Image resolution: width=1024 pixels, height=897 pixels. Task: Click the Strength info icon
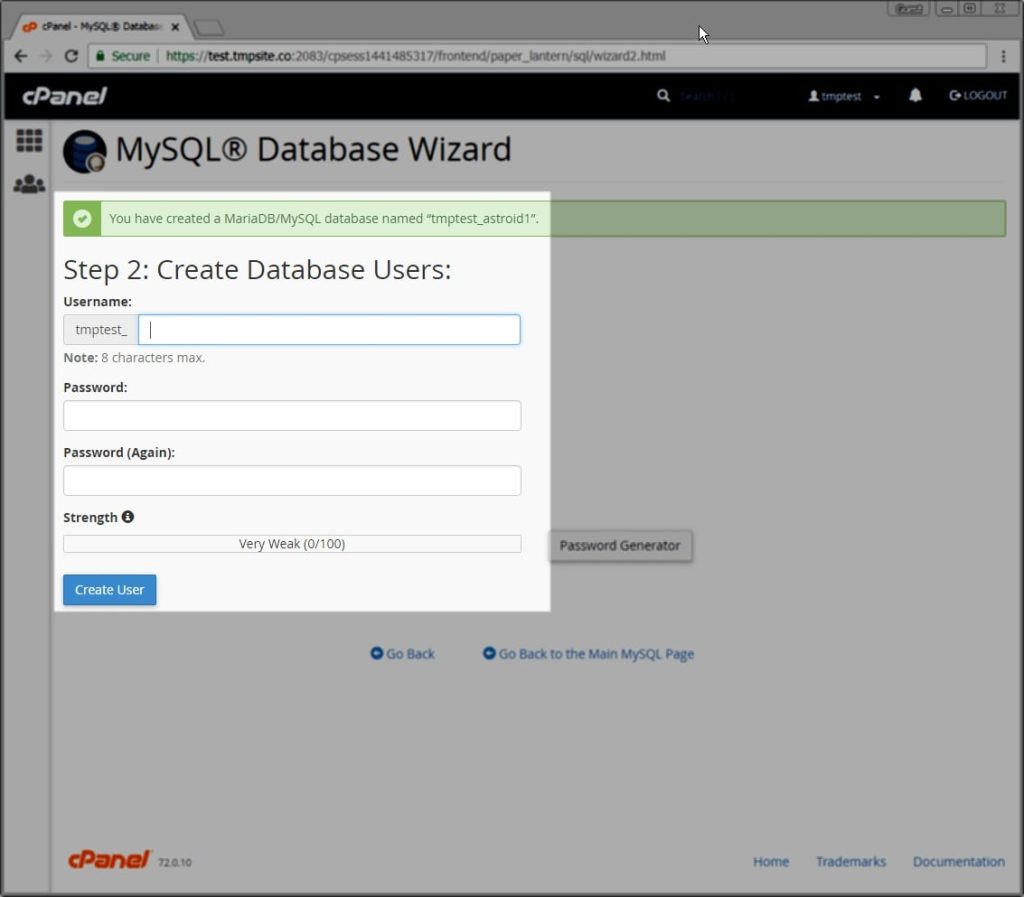point(128,517)
